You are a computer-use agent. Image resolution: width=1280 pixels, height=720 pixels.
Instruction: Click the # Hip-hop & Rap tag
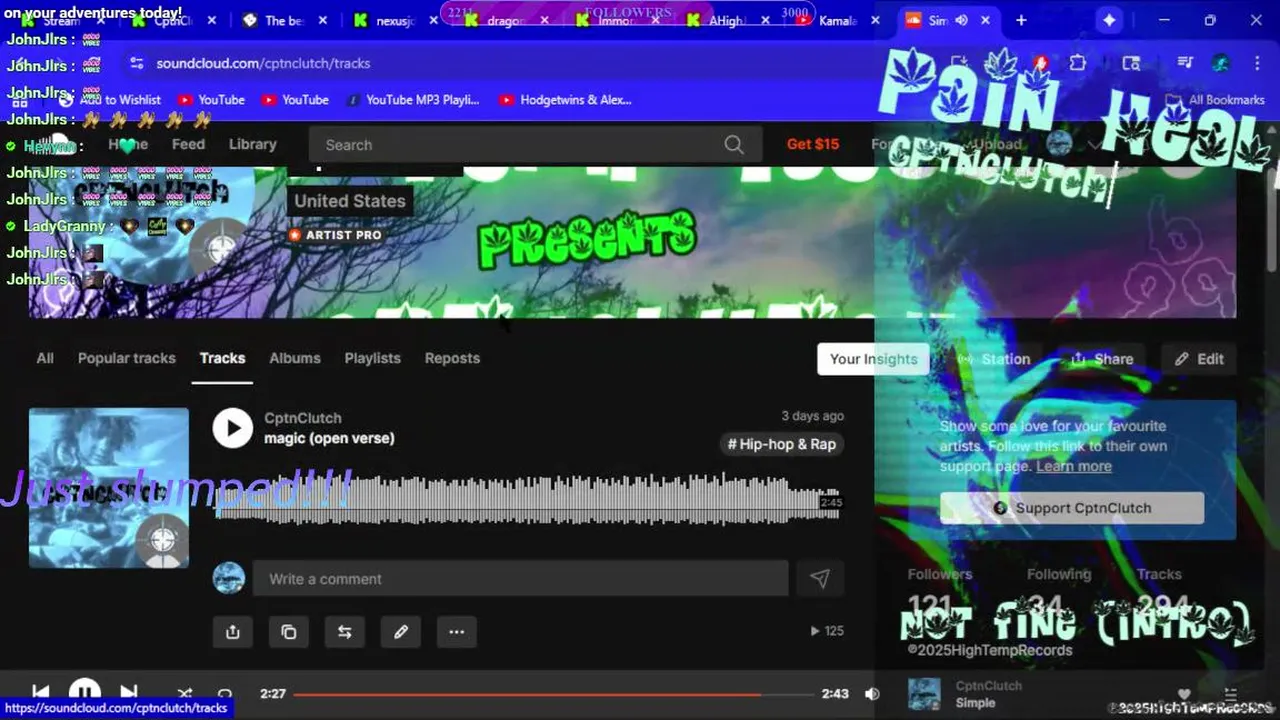click(x=782, y=444)
